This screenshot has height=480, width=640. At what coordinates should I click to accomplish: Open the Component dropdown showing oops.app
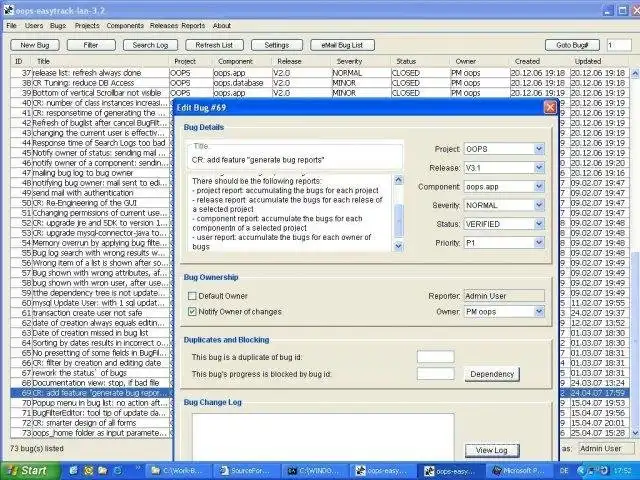504,187
